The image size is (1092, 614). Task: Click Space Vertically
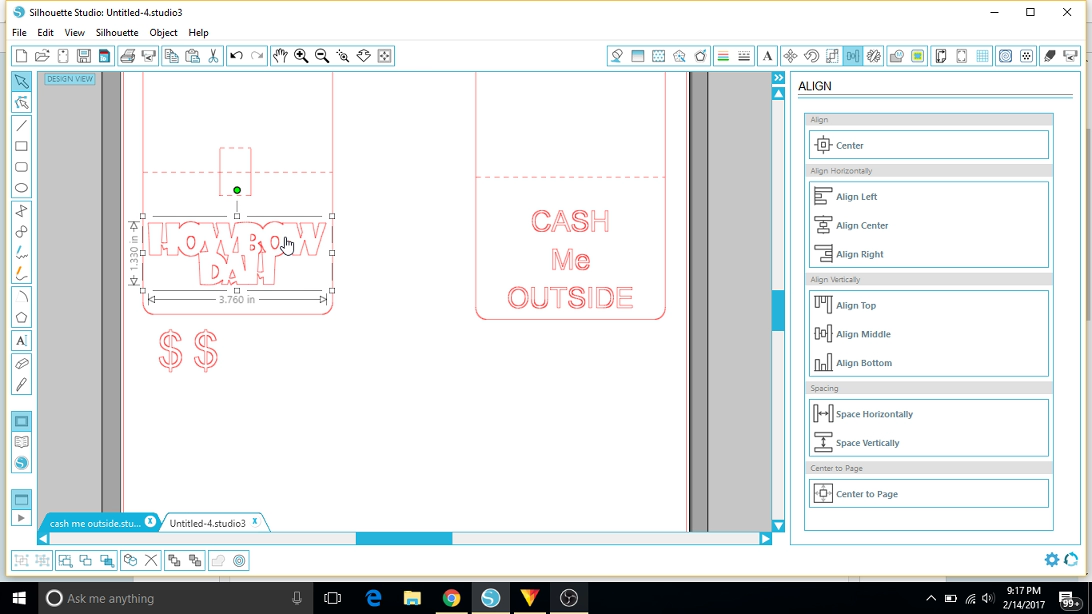pos(928,443)
